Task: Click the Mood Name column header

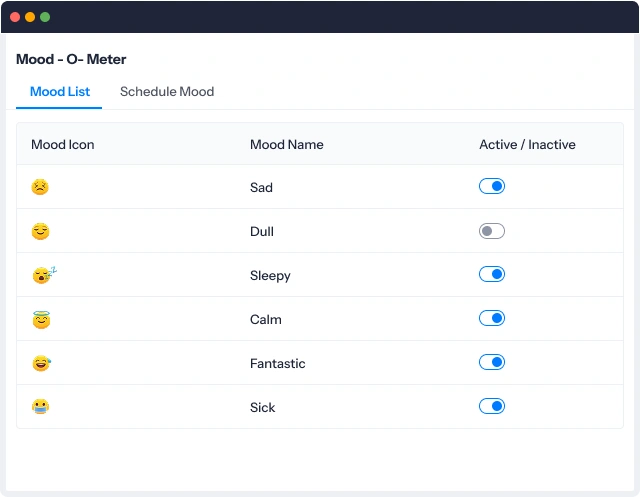Action: pos(287,144)
